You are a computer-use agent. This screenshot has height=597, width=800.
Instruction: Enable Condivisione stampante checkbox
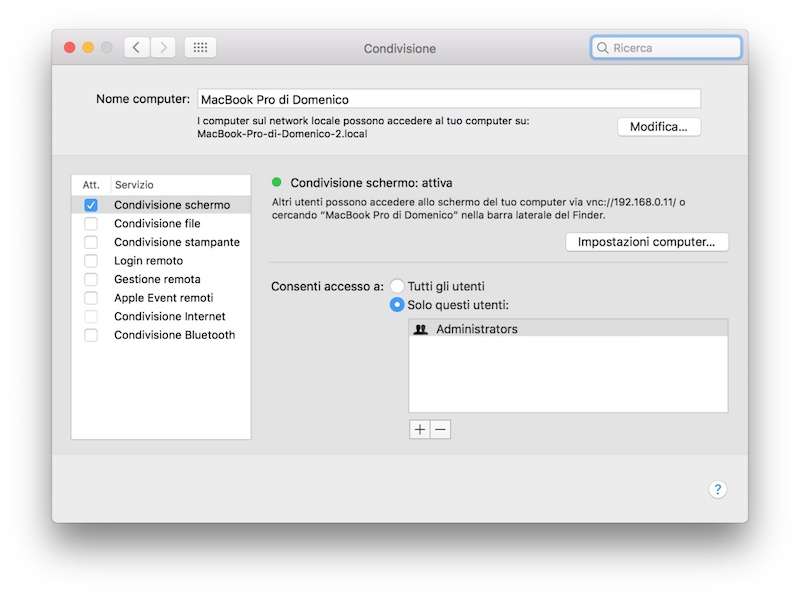point(91,242)
